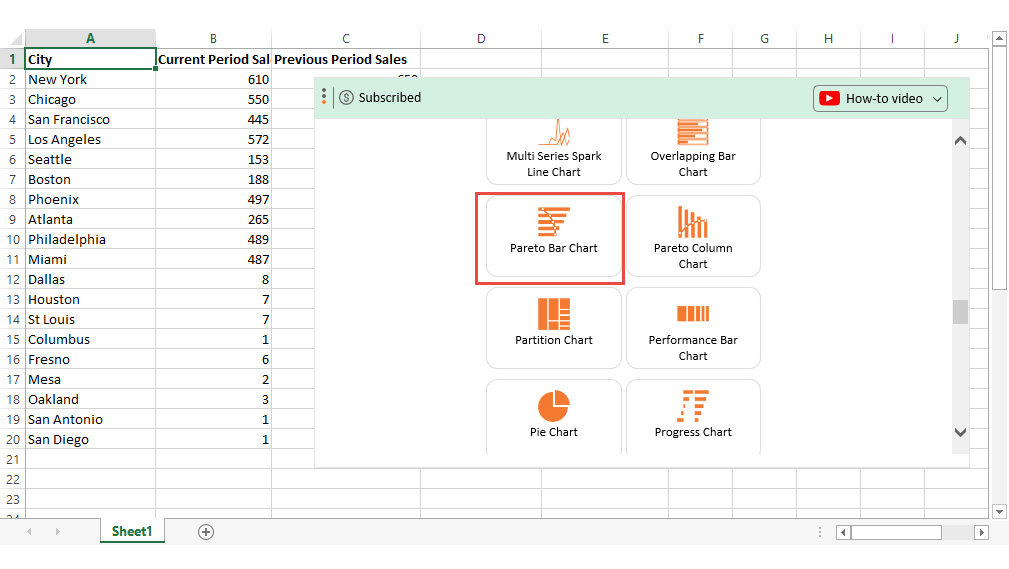Select the Current Period Sales header cell

213,59
